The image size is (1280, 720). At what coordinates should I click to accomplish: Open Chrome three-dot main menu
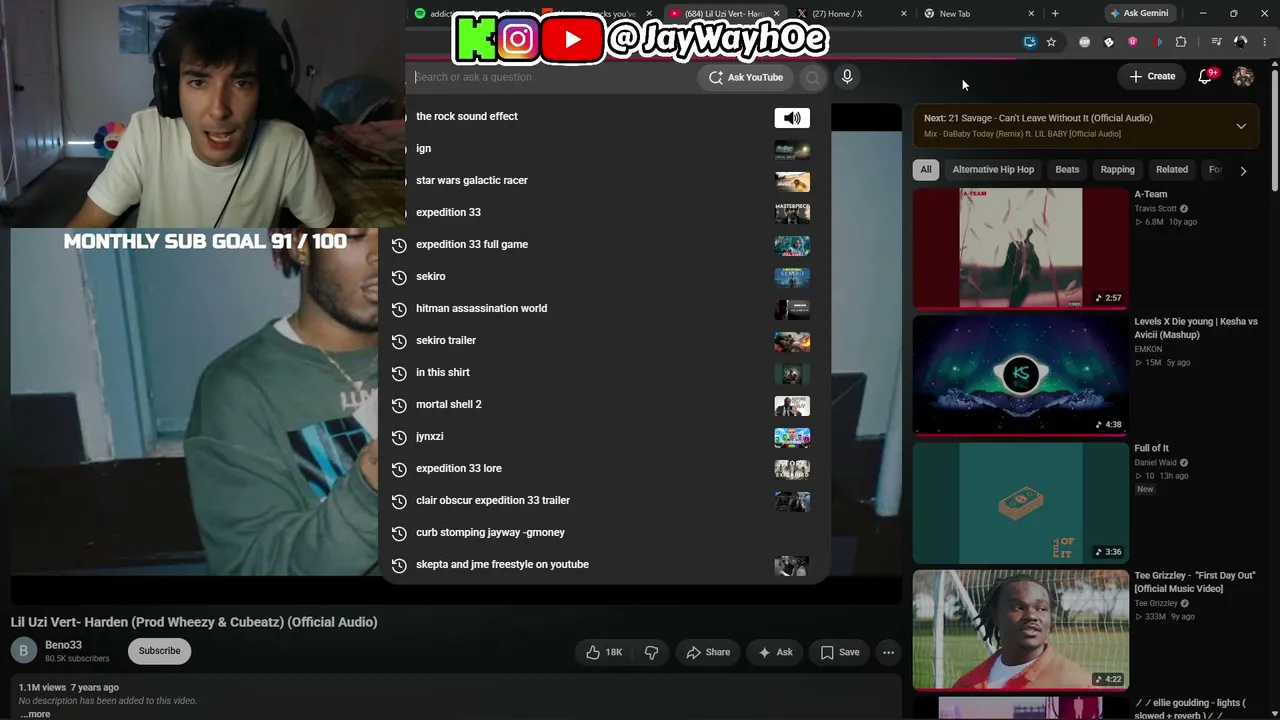pos(1265,42)
